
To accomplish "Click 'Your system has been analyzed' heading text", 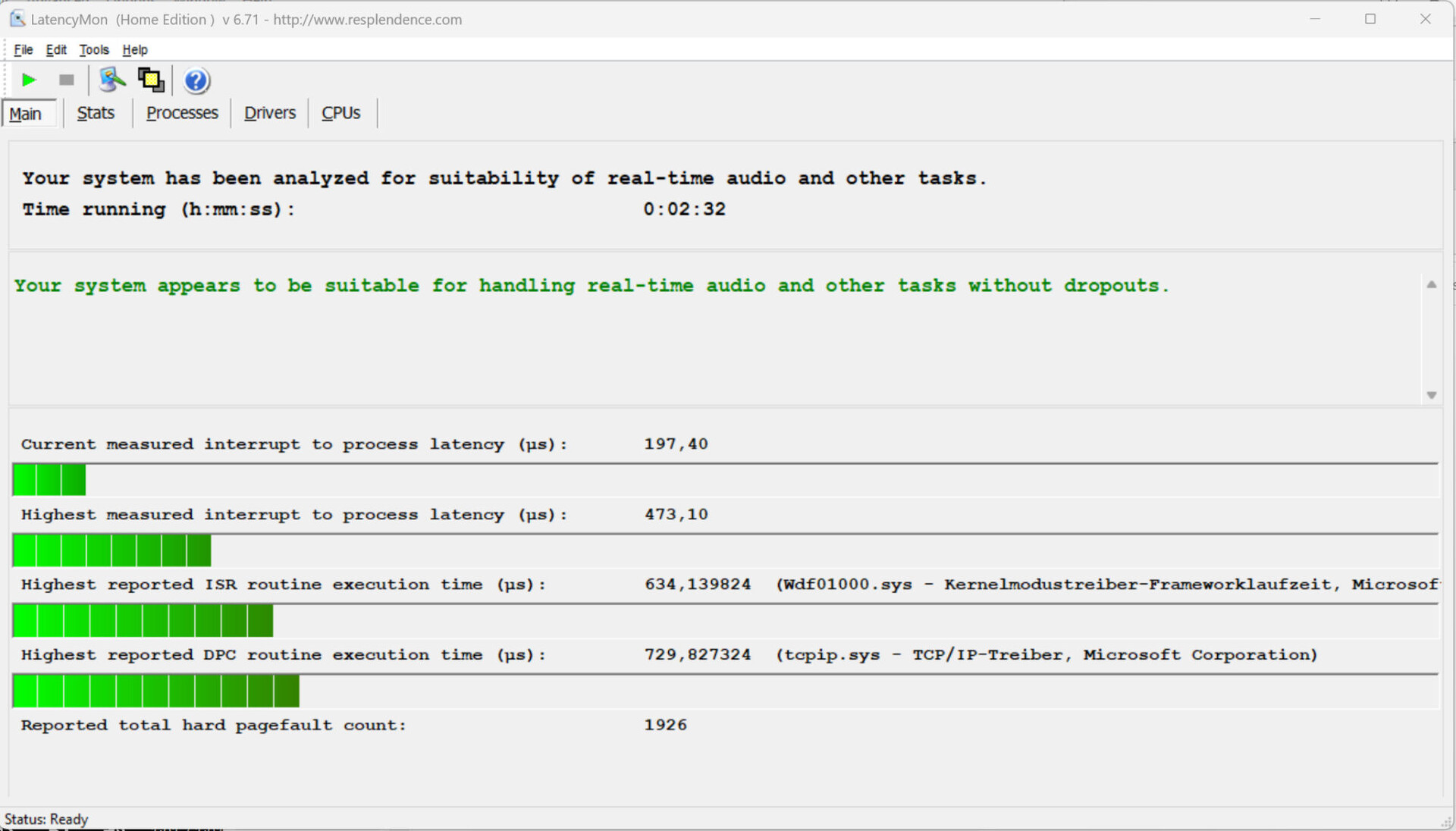I will pyautogui.click(x=504, y=179).
